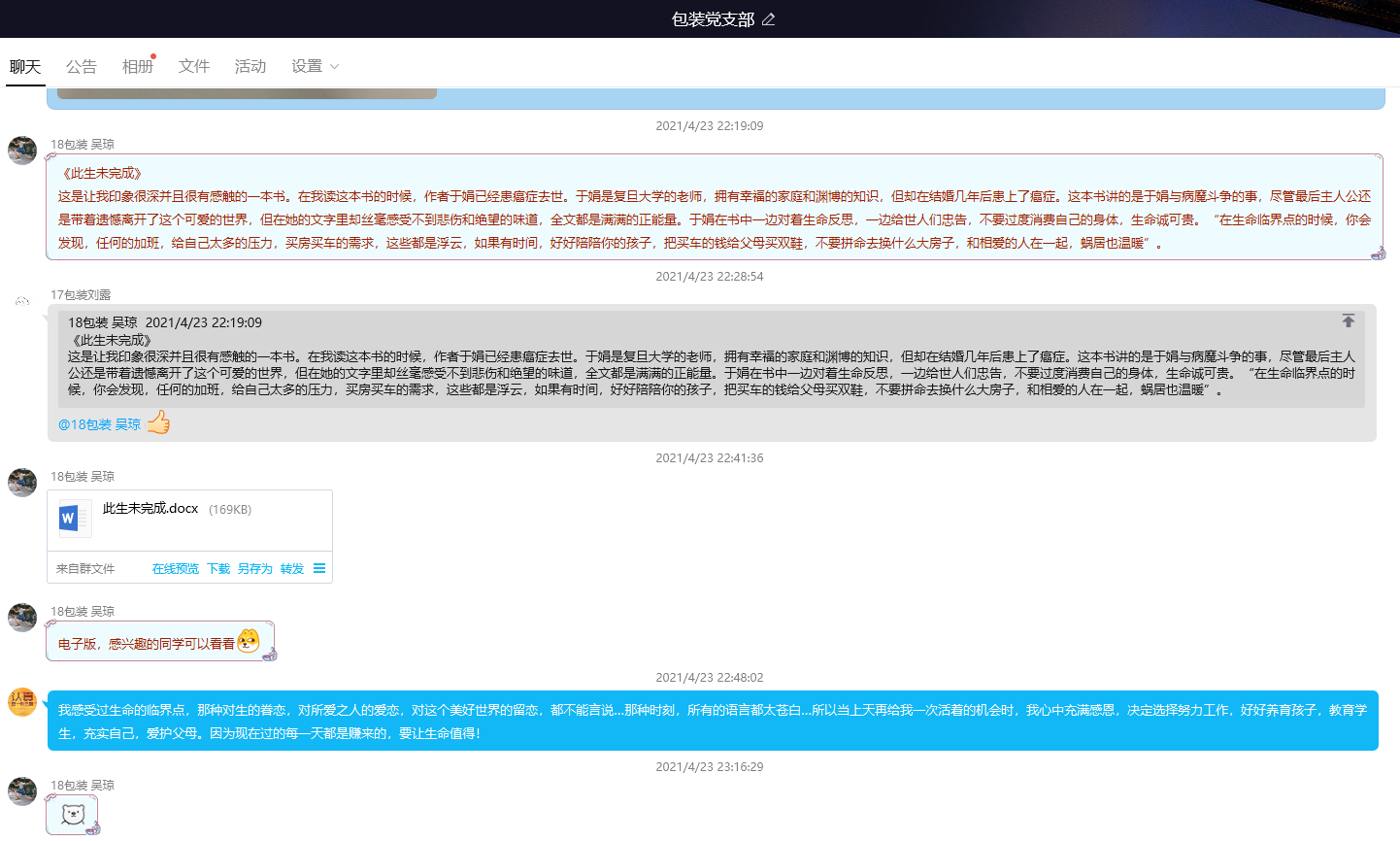Open the 相册 tab

click(138, 66)
